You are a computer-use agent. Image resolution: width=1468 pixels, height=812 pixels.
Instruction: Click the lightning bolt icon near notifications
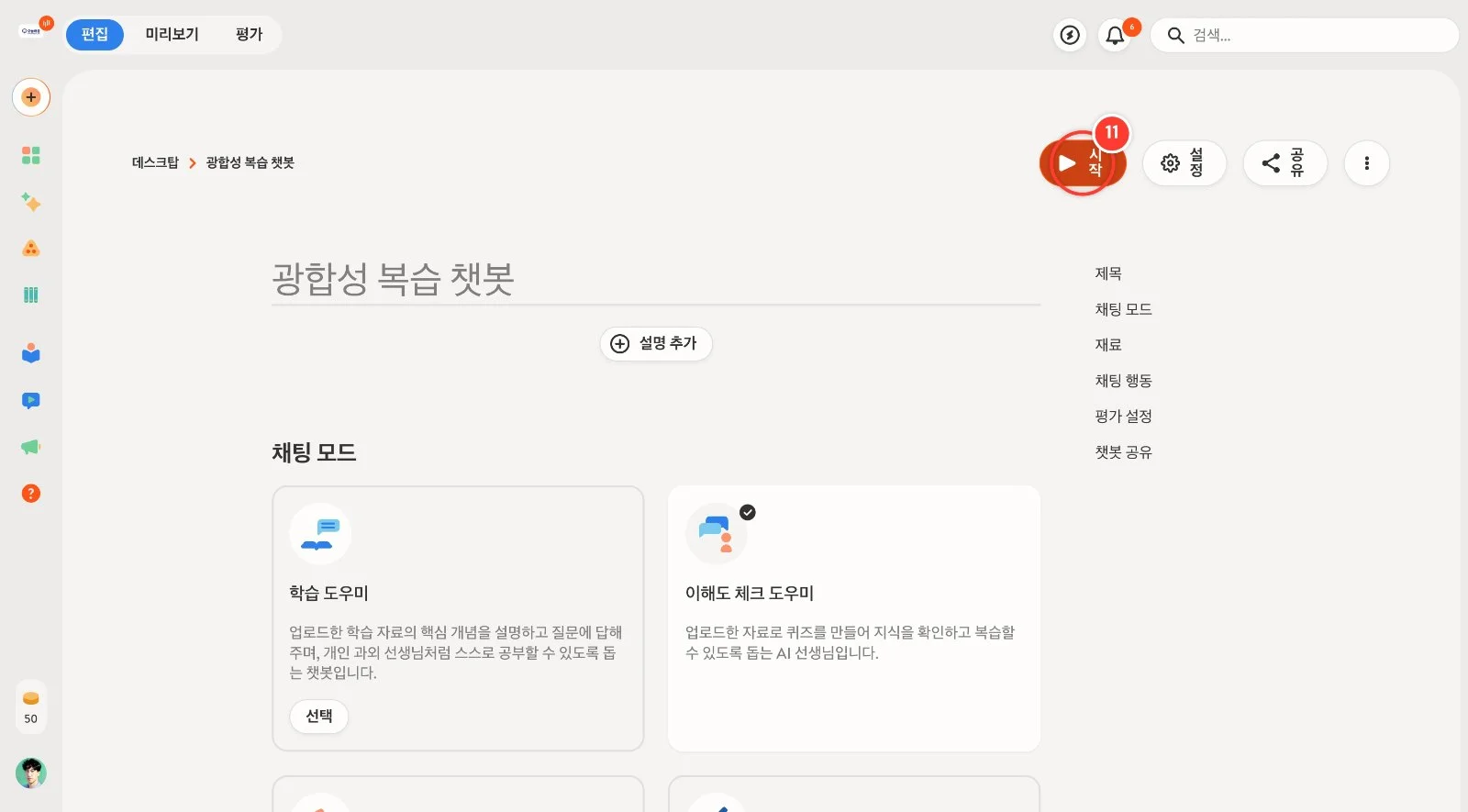coord(1070,35)
